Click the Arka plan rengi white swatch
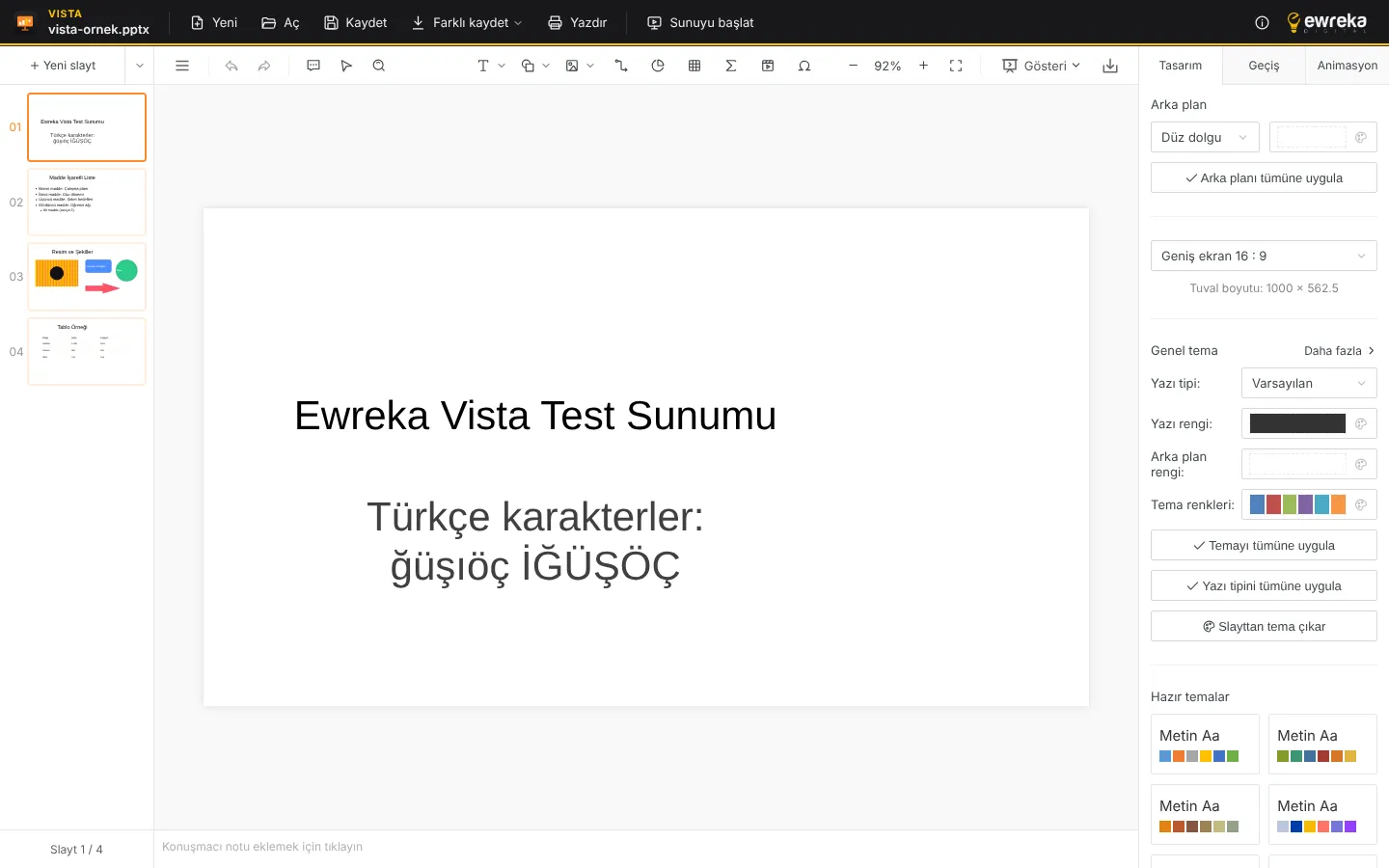The height and width of the screenshot is (868, 1389). point(1297,464)
